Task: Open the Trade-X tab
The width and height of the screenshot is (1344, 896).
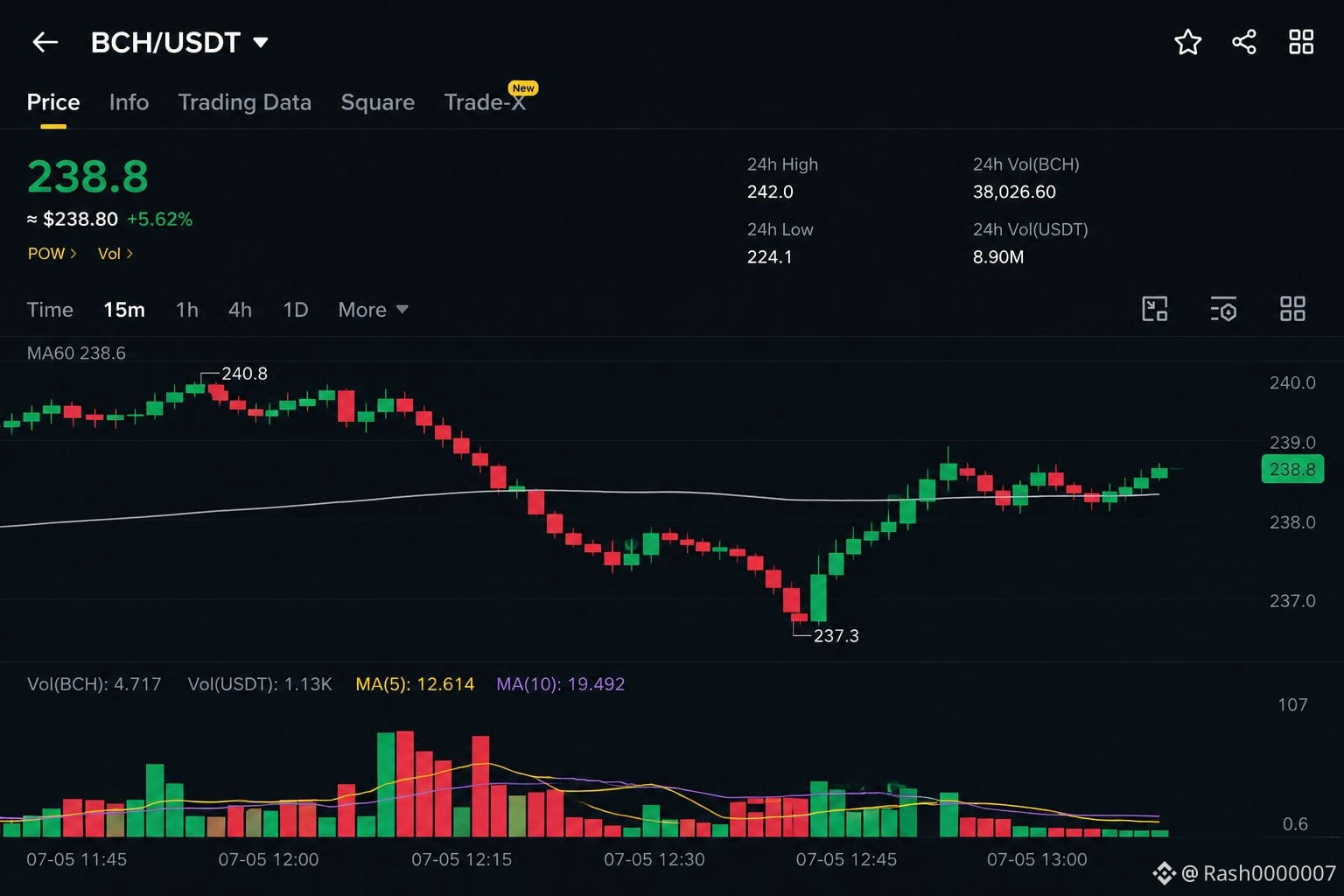Action: pyautogui.click(x=485, y=102)
